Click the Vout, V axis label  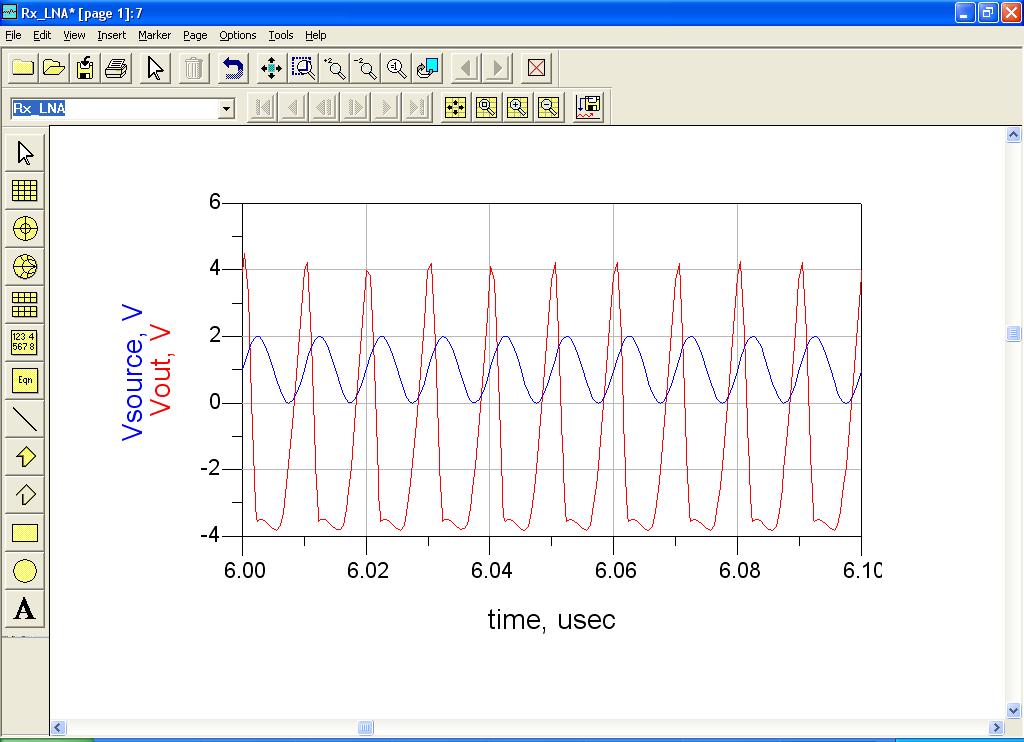pos(160,369)
